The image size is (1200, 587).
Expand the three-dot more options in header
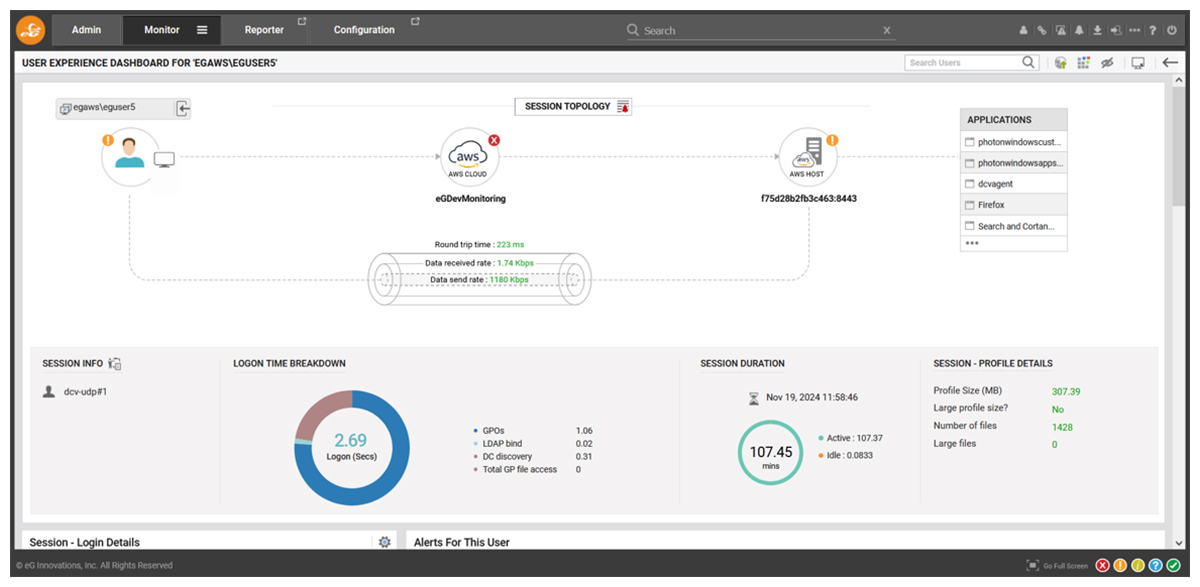pyautogui.click(x=1134, y=30)
